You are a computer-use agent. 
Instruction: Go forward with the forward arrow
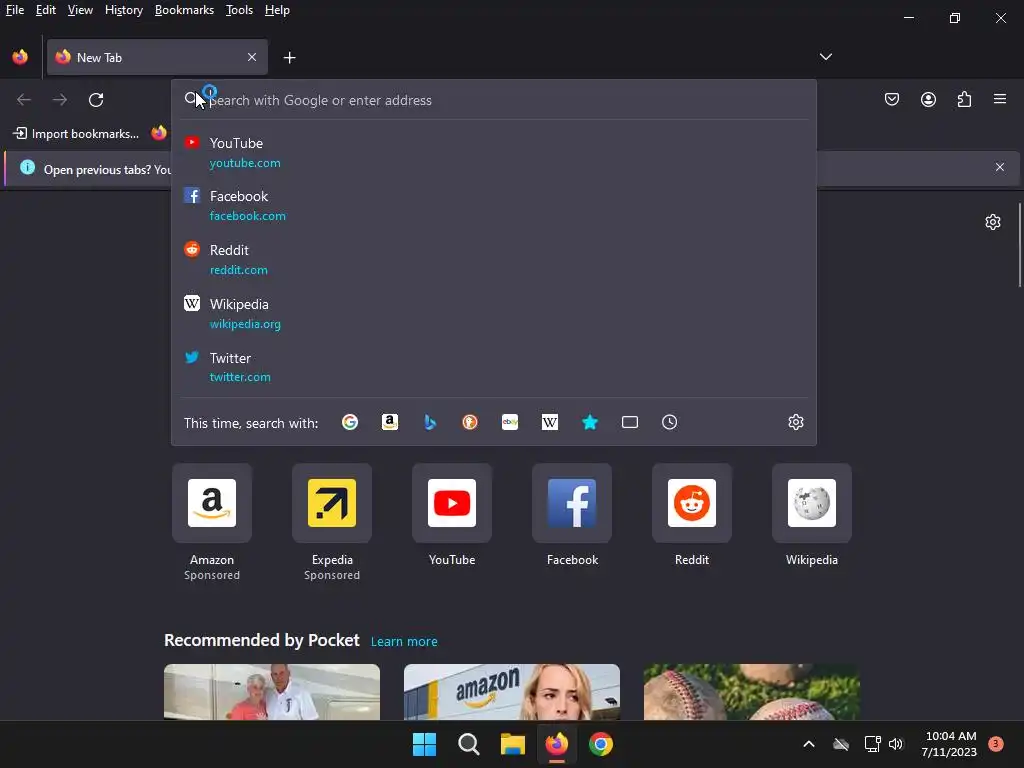(x=60, y=100)
